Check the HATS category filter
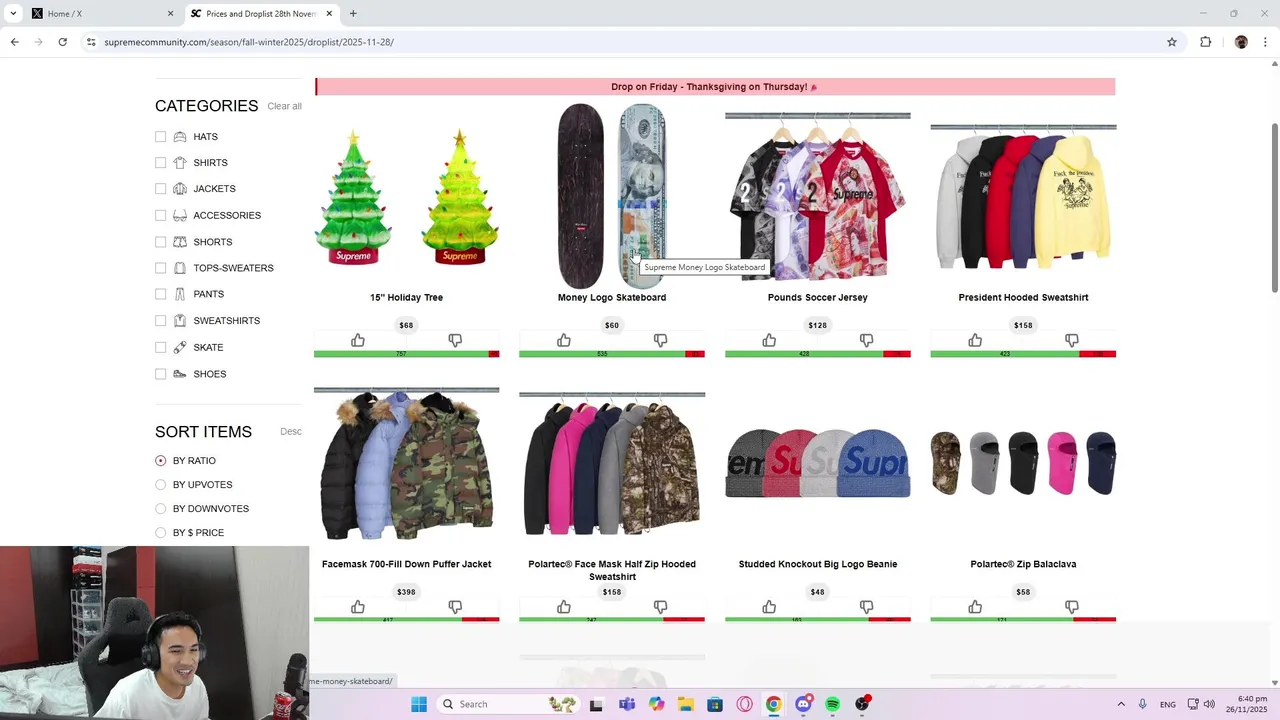This screenshot has width=1280, height=720. tap(160, 137)
